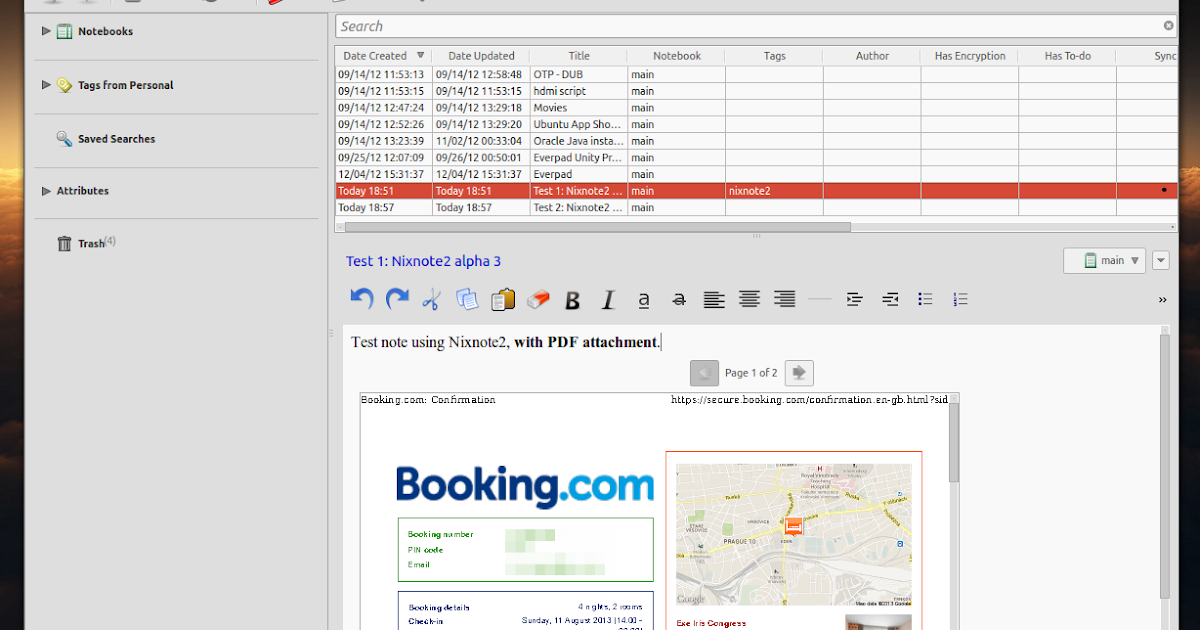Redo the last undone edit
Viewport: 1200px width, 630px height.
[397, 299]
